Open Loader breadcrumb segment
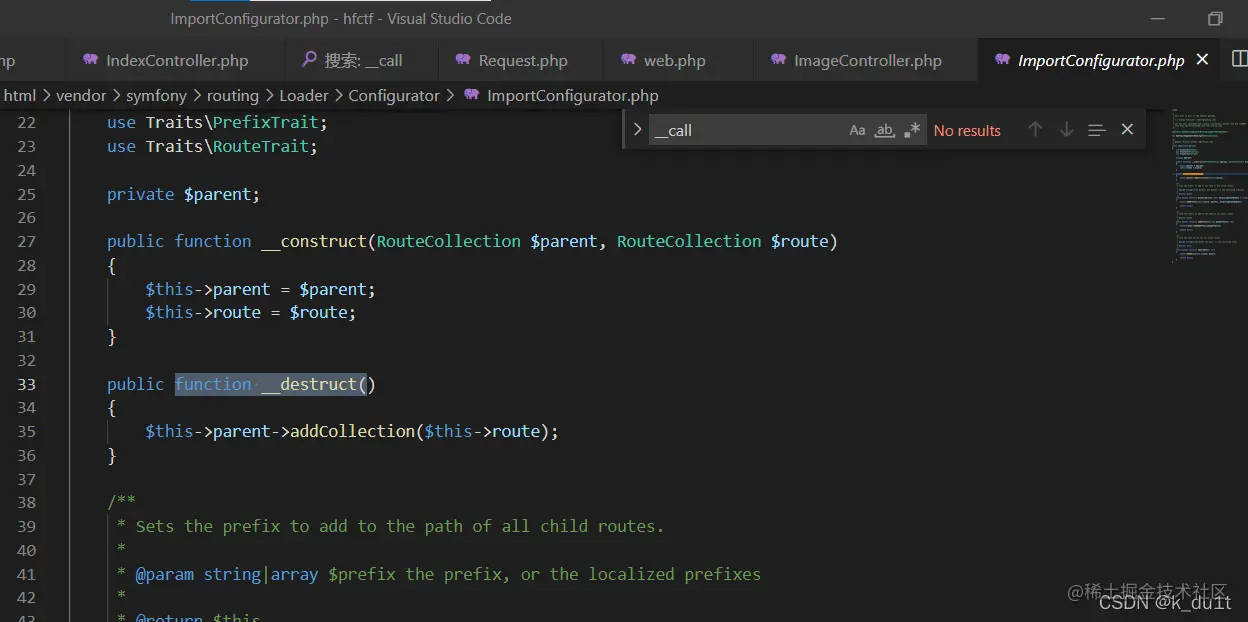The image size is (1248, 622). [304, 96]
